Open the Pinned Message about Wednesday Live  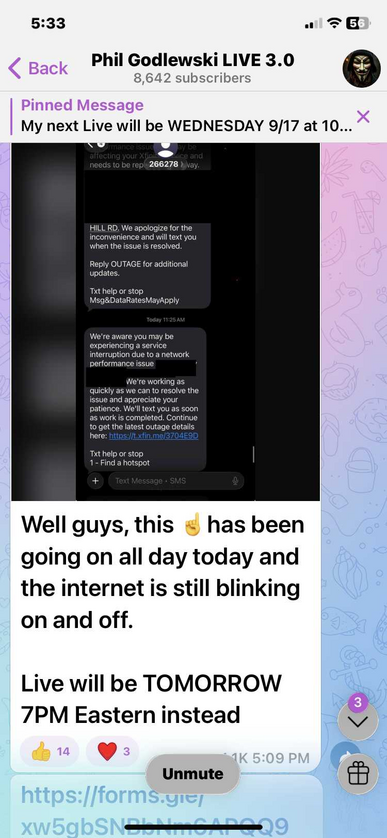186,117
